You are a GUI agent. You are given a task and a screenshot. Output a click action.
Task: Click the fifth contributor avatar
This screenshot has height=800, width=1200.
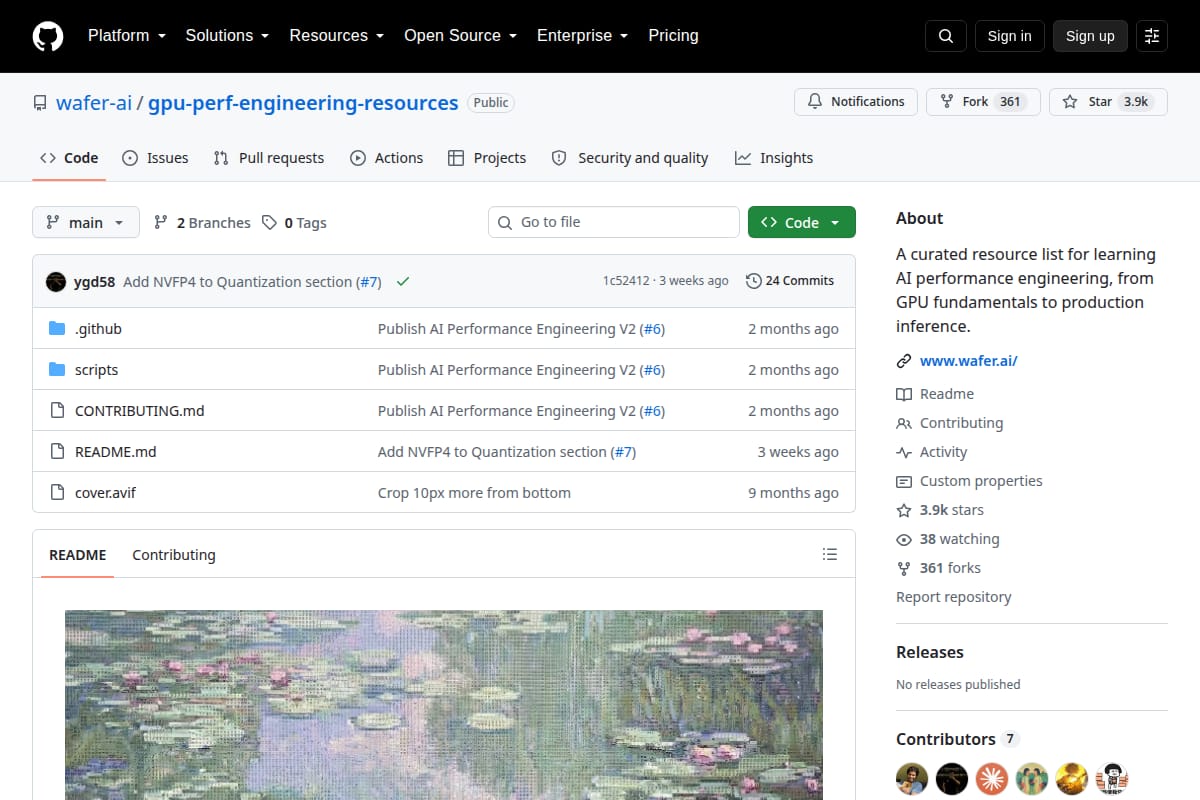click(x=1072, y=778)
